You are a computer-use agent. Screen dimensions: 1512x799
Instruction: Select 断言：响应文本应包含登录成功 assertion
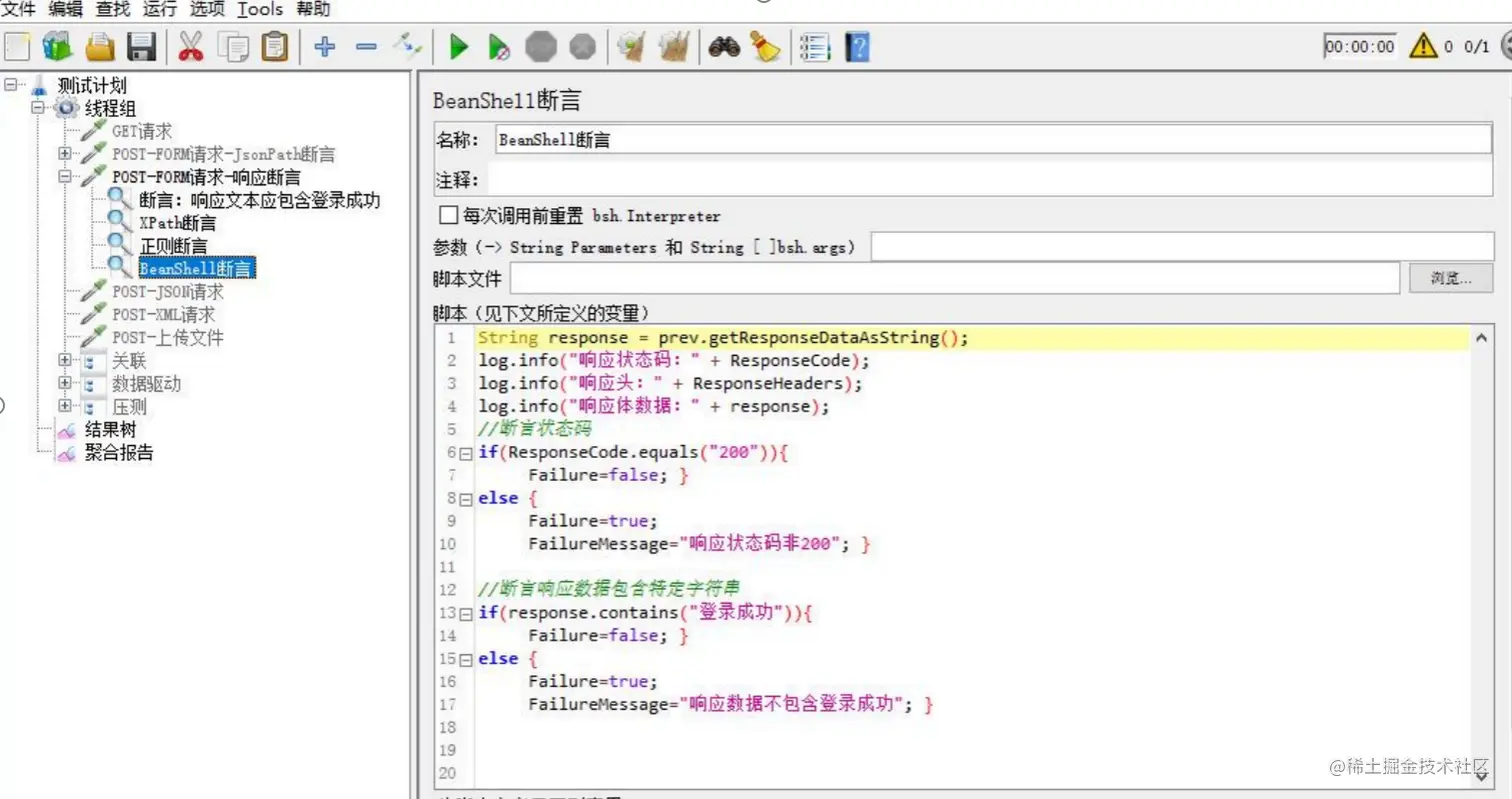[259, 200]
